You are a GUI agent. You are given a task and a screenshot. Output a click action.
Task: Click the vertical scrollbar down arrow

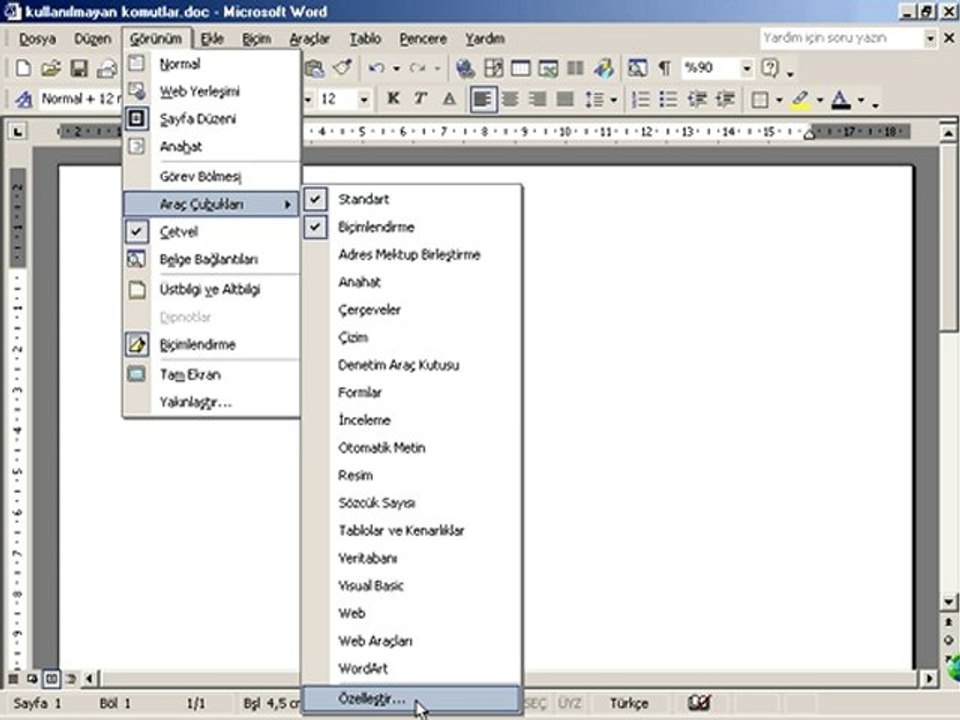coord(948,602)
